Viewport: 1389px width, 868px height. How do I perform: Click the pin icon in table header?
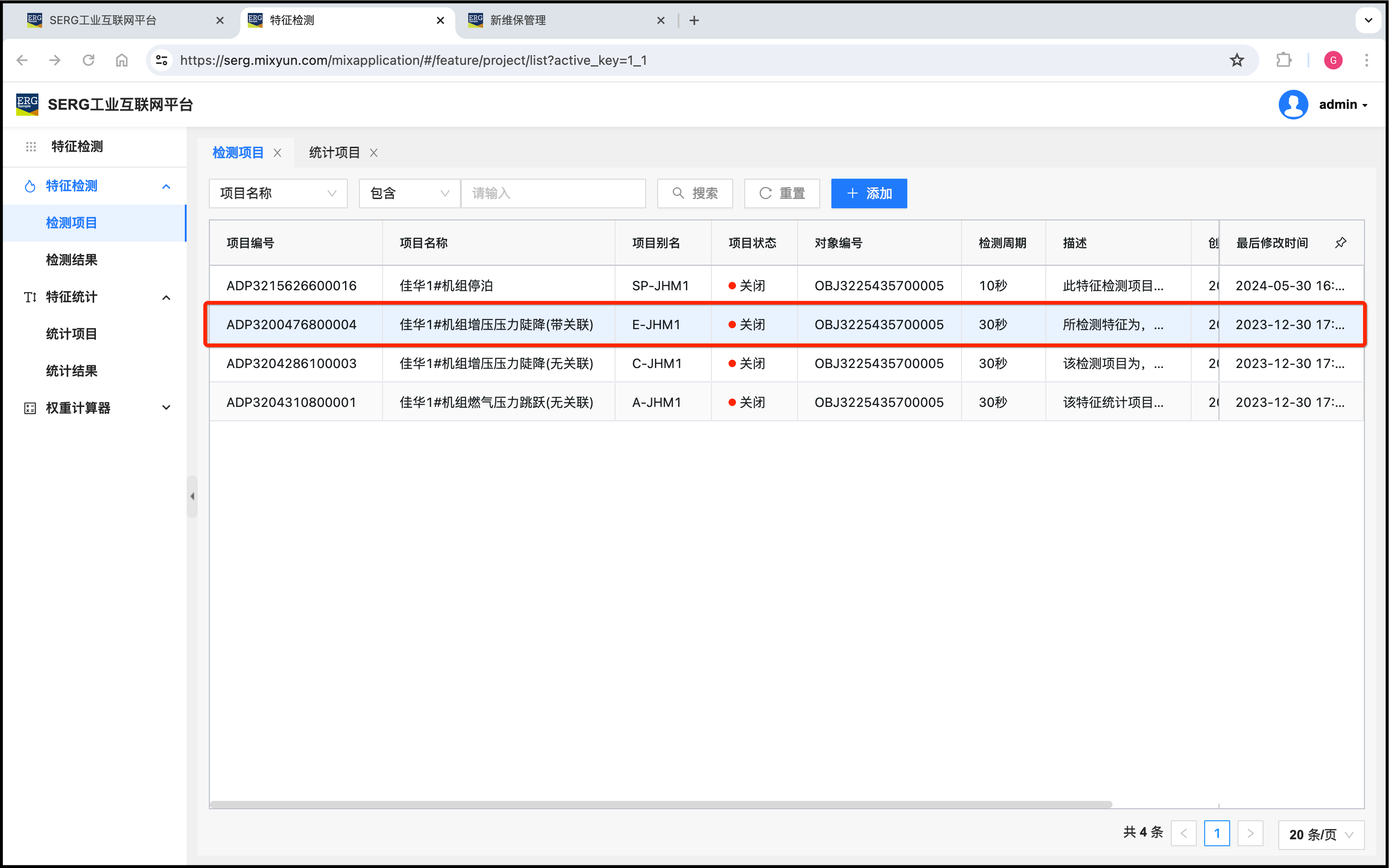click(x=1340, y=243)
